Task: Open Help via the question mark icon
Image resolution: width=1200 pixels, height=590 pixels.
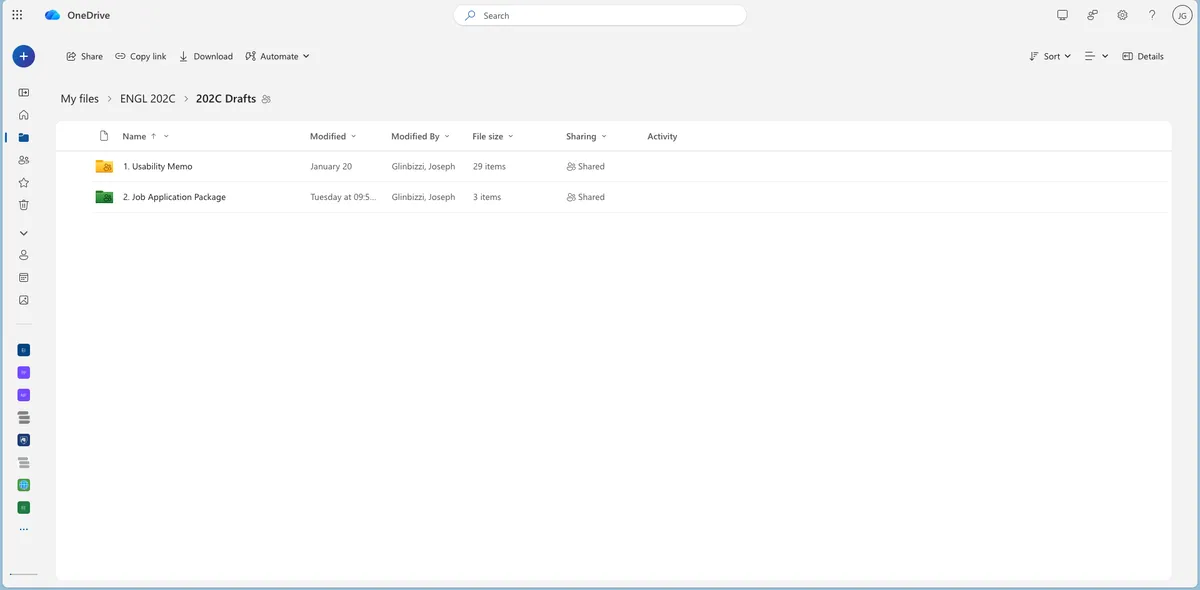Action: [1152, 15]
